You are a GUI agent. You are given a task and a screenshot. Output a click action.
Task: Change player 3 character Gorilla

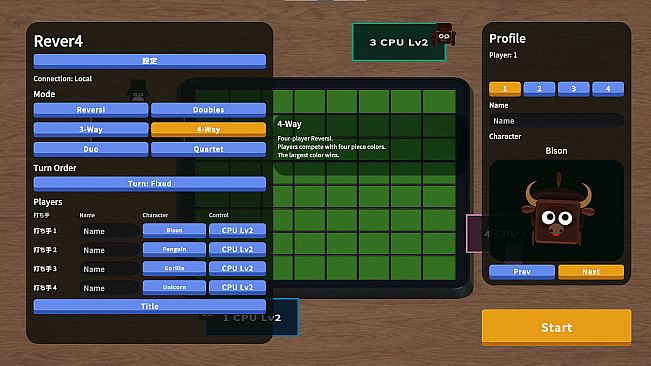(x=174, y=268)
